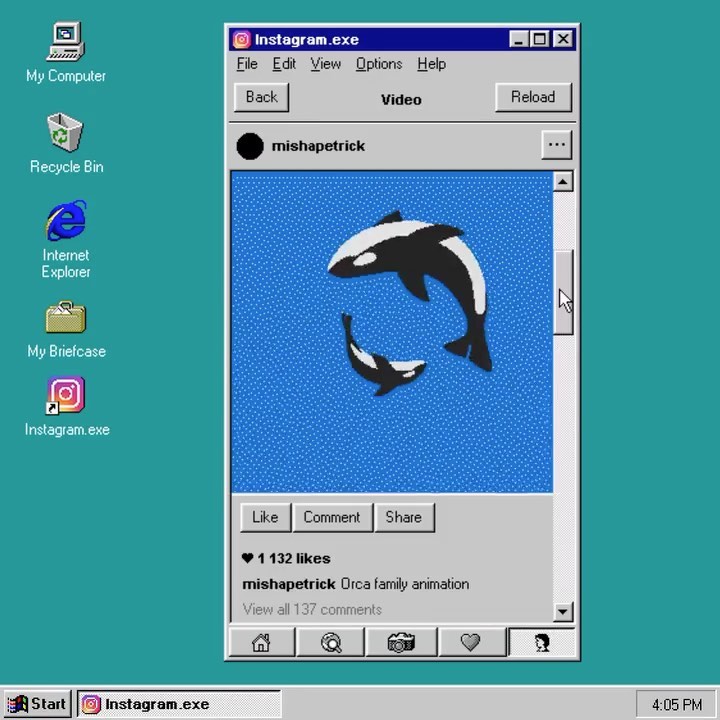The image size is (720, 720).
Task: Click the scrollbar up arrow
Action: (563, 182)
